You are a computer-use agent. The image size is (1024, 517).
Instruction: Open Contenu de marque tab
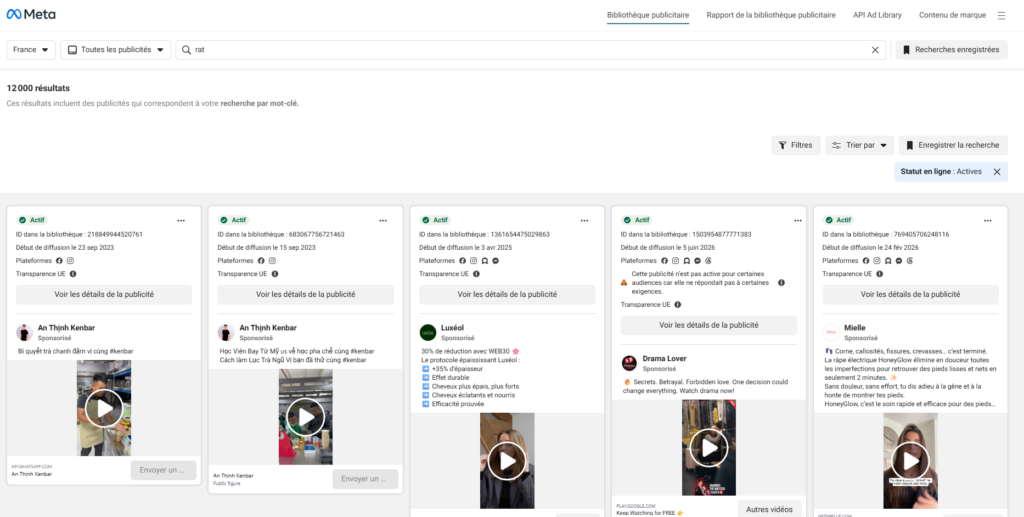point(952,15)
